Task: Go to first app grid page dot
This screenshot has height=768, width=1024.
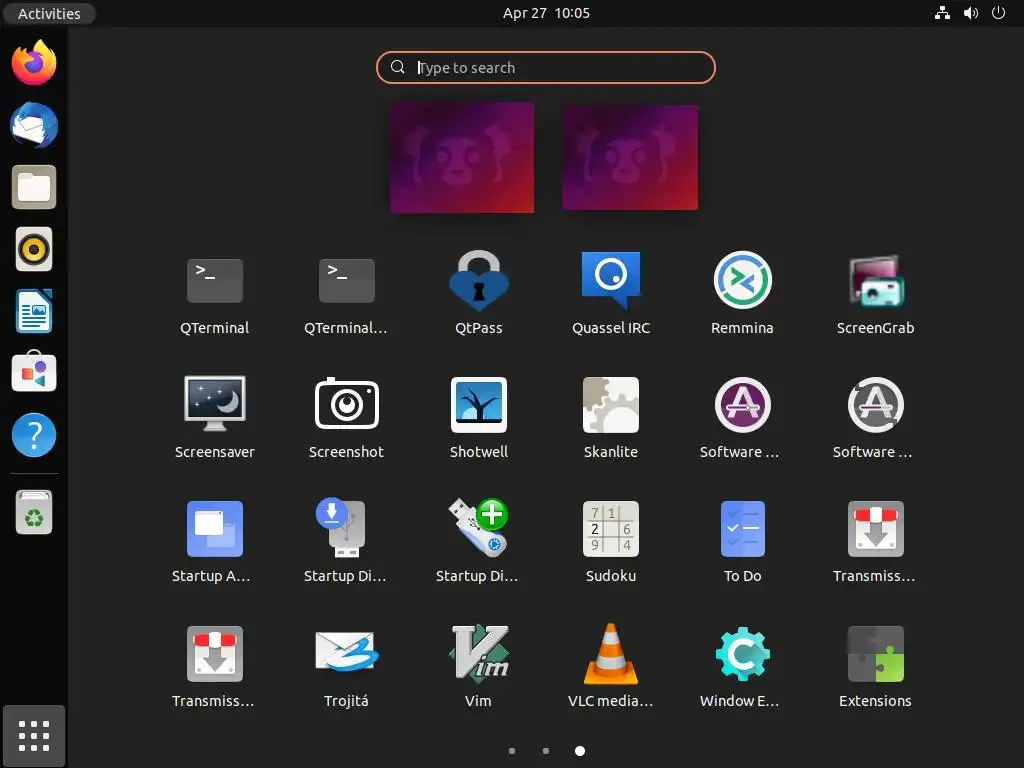Action: [x=512, y=751]
